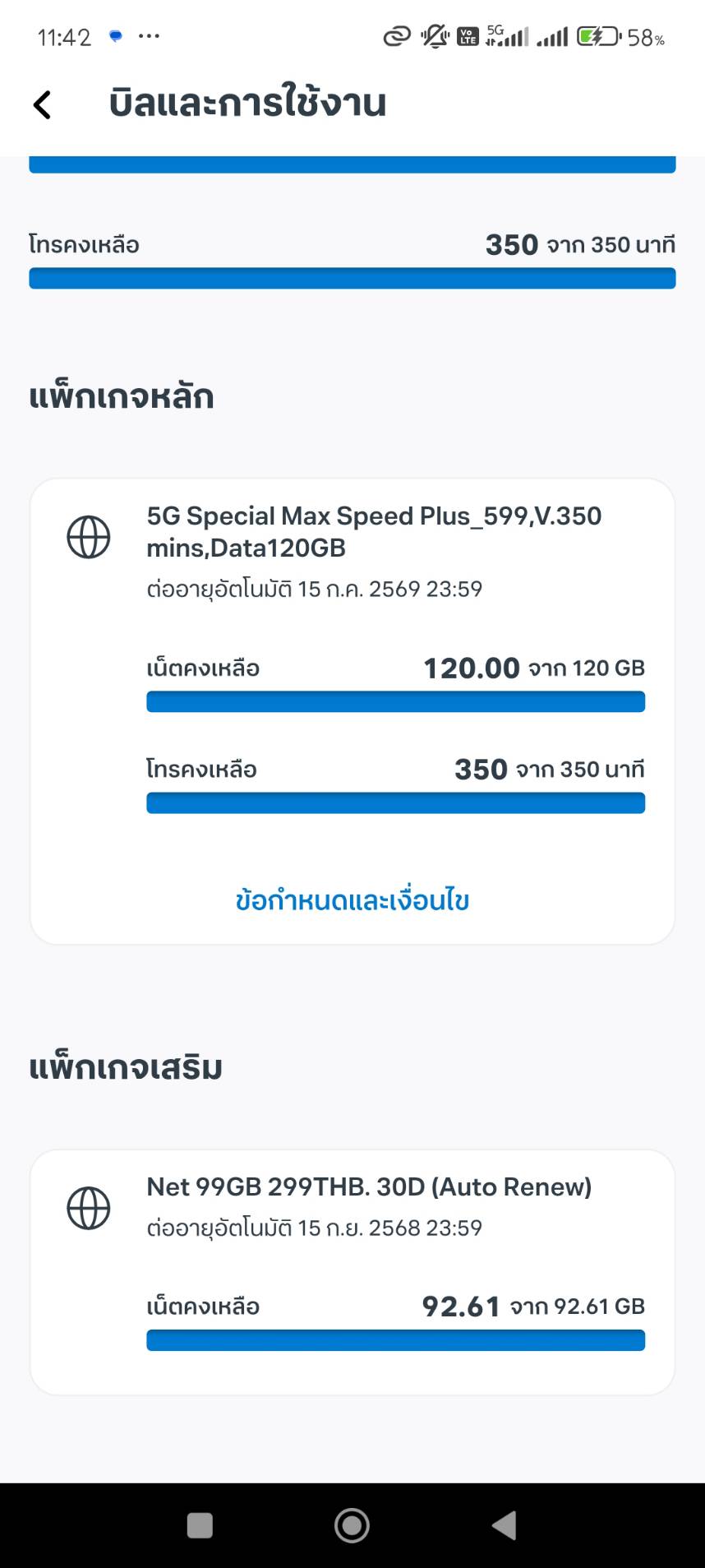Screen dimensions: 705x1568
Task: Tap Android home circle button
Action: (x=352, y=1525)
